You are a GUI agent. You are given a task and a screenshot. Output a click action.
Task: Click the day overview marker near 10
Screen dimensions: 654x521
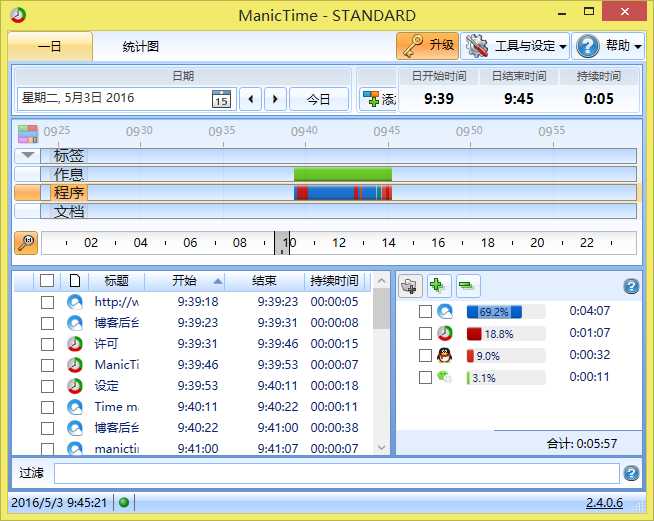click(282, 243)
